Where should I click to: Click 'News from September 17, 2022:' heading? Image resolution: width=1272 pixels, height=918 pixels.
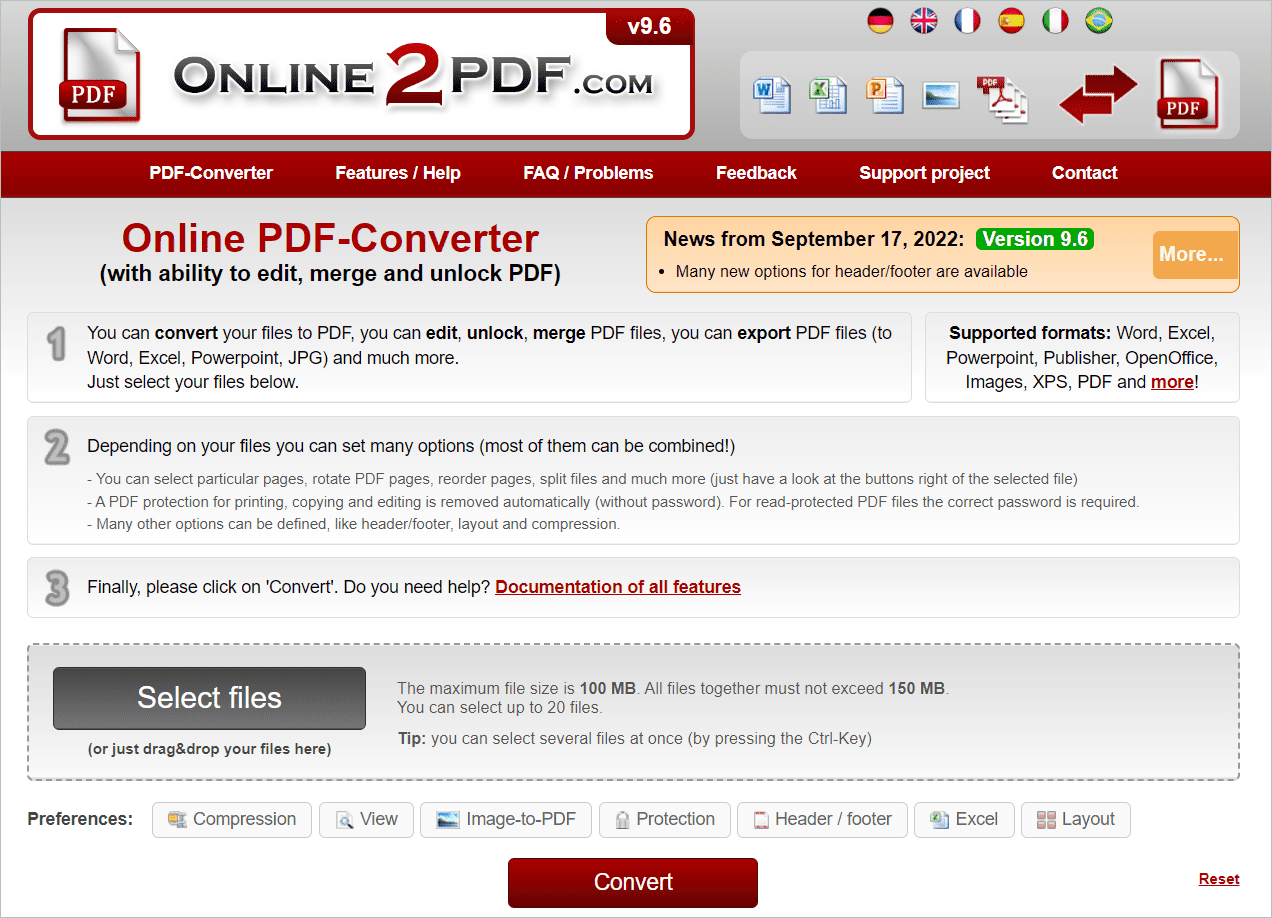coord(814,239)
